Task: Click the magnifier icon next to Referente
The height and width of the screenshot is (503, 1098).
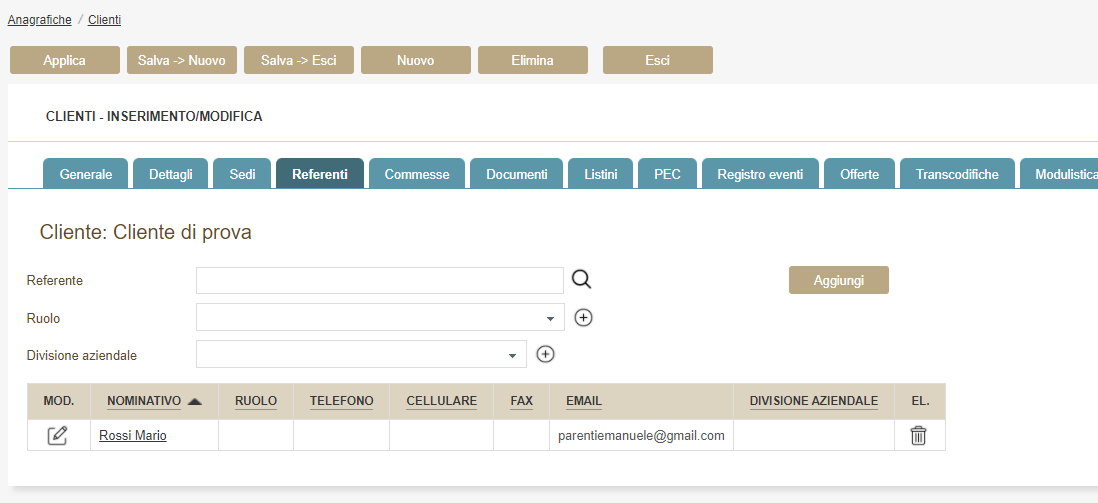Action: (581, 280)
